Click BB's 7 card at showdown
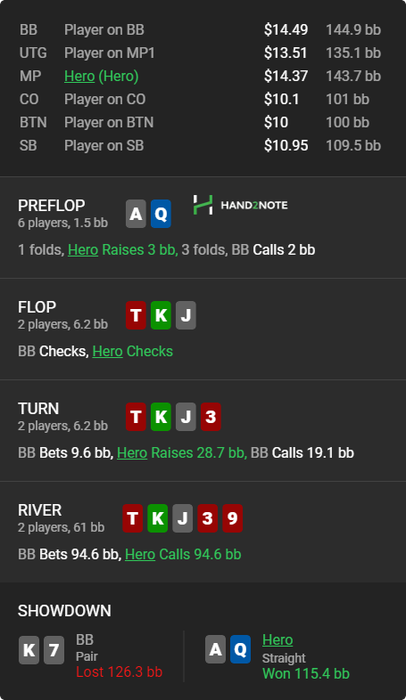The image size is (406, 700). tap(54, 650)
